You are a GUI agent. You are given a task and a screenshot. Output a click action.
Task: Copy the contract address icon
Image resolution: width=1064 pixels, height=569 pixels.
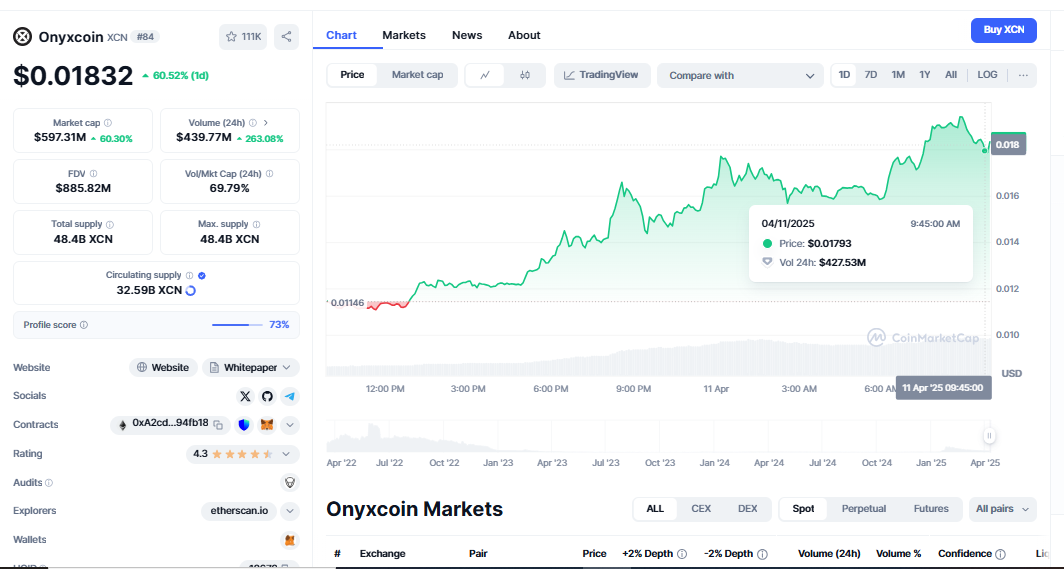(x=218, y=425)
